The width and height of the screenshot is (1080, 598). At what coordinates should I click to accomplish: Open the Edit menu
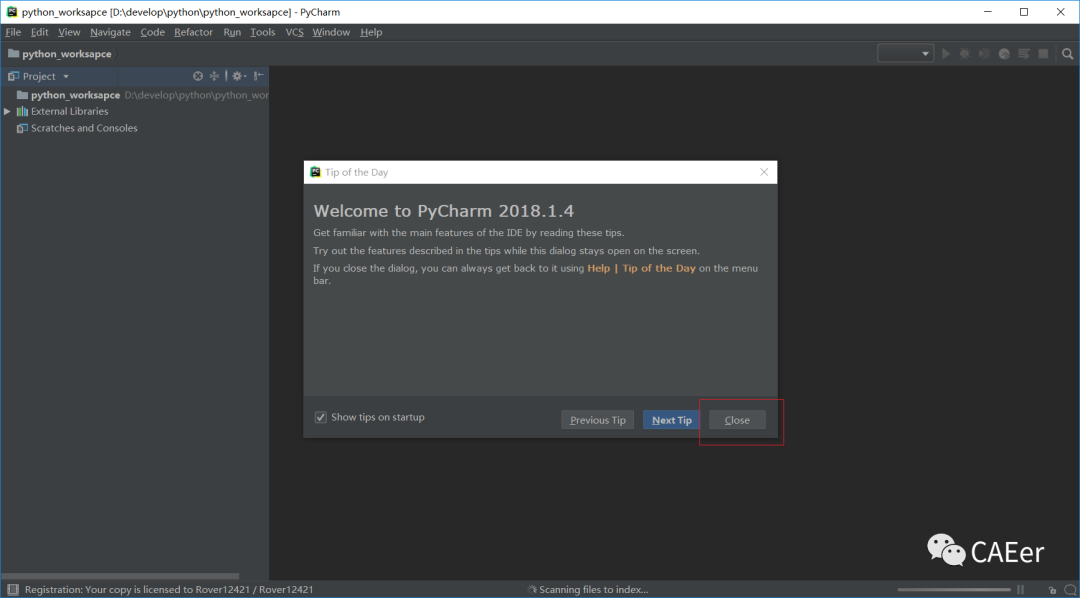(40, 32)
